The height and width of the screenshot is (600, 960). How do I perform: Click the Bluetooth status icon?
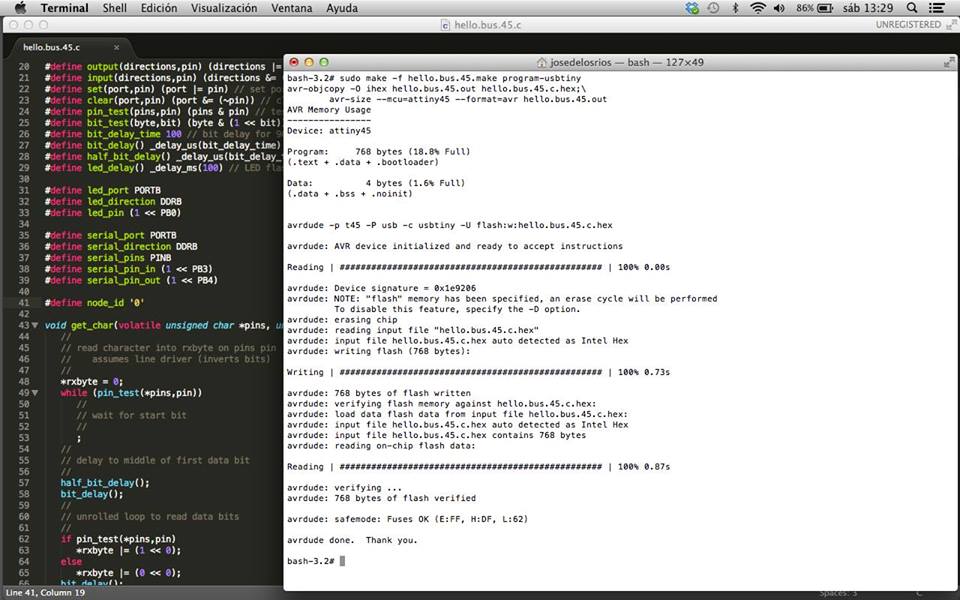735,8
